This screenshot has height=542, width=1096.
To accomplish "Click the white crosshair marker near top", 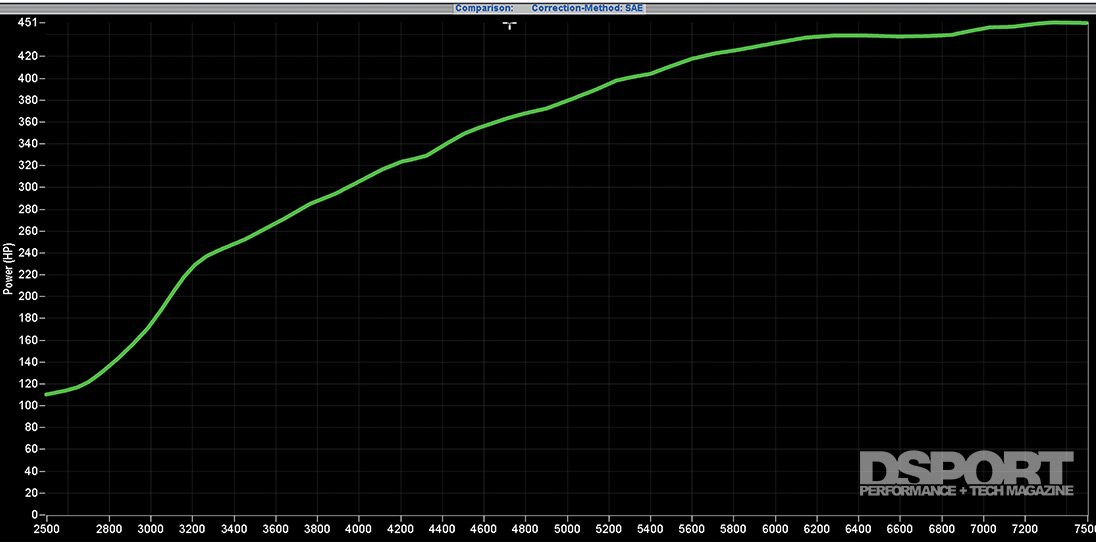I will pyautogui.click(x=509, y=24).
